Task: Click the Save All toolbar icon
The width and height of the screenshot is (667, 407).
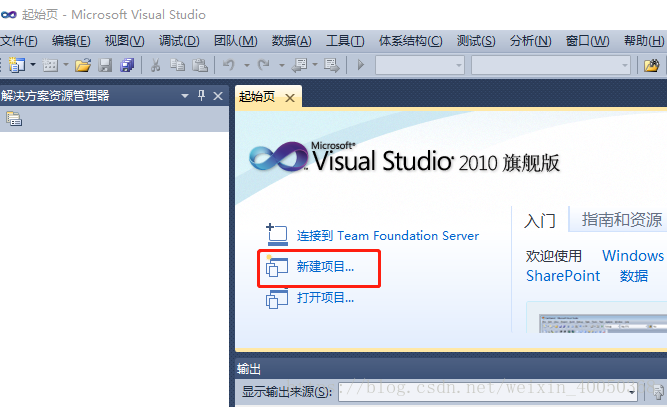Action: click(127, 65)
